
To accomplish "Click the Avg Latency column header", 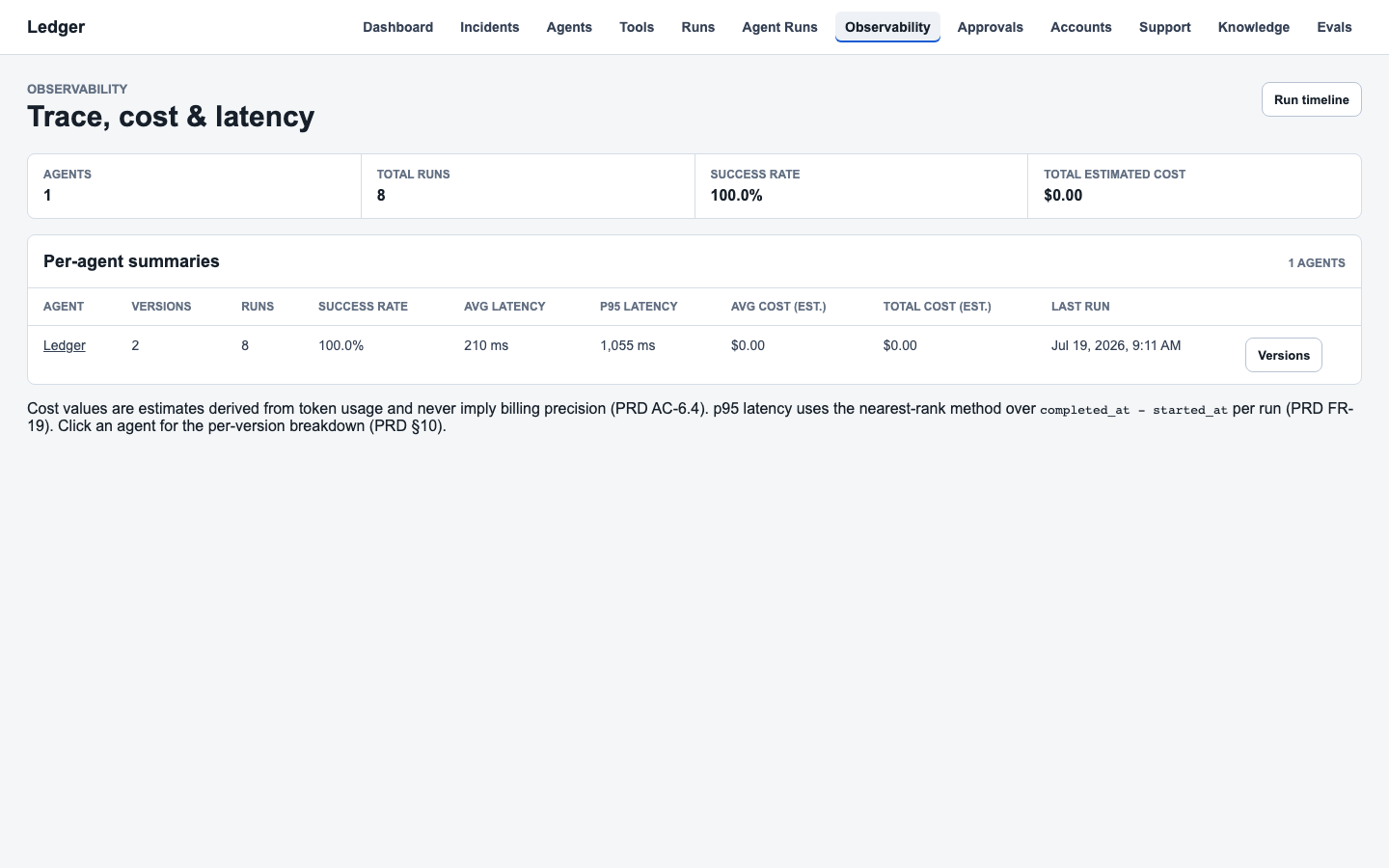I will pos(504,307).
